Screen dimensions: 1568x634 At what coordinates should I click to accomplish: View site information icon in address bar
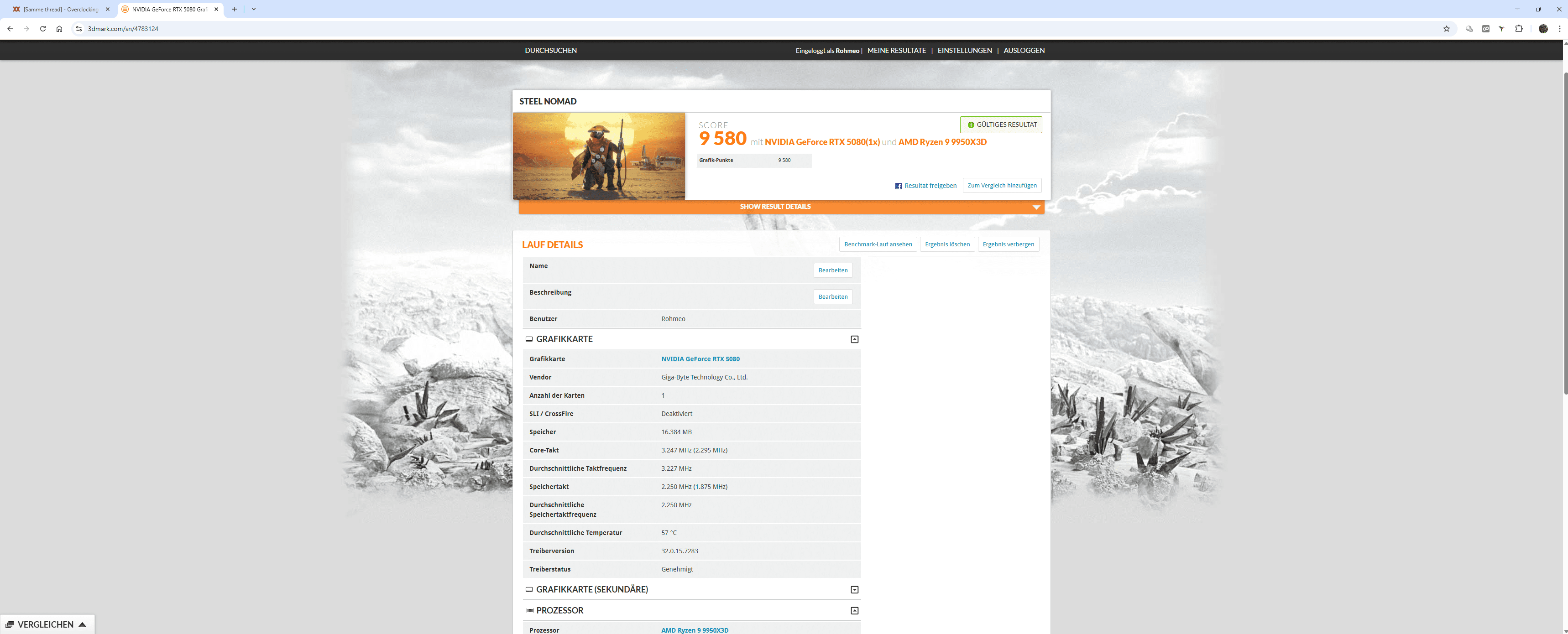point(78,29)
